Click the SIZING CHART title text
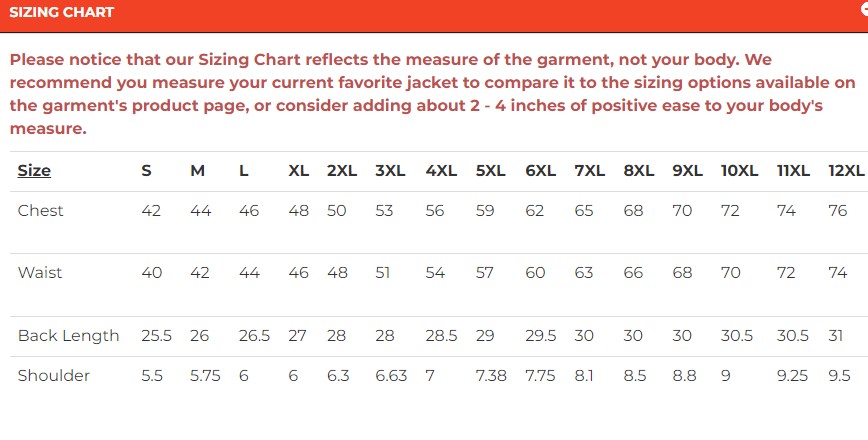Viewport: 868px width, 440px height. [61, 13]
